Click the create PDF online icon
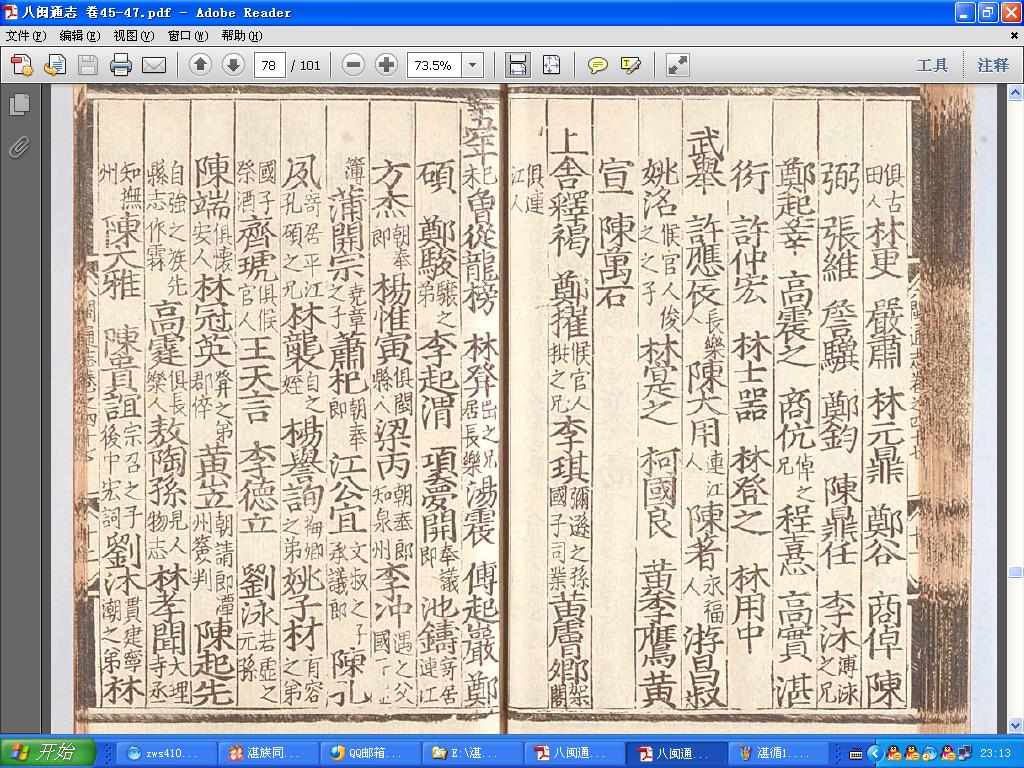Image resolution: width=1024 pixels, height=768 pixels. 22,65
